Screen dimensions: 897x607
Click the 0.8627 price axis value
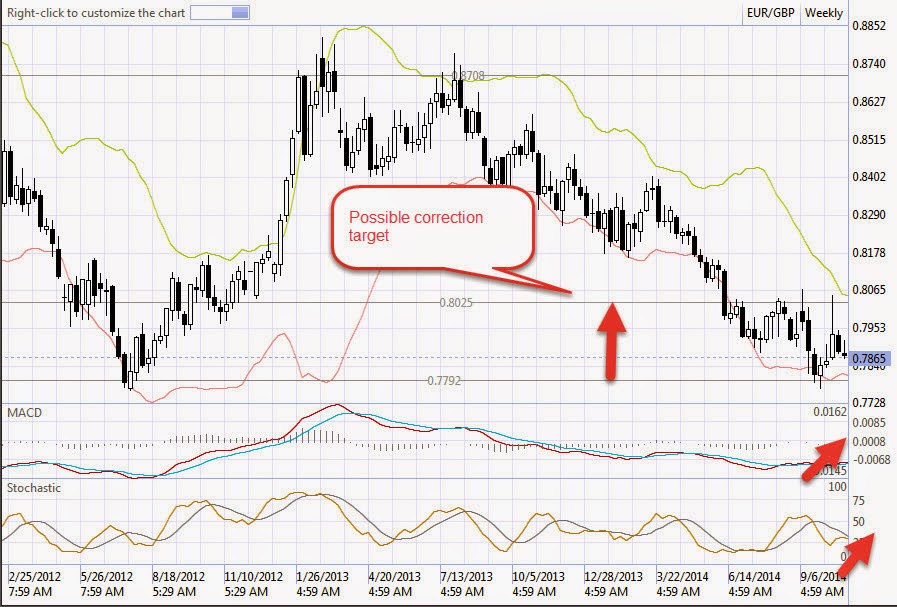point(869,102)
